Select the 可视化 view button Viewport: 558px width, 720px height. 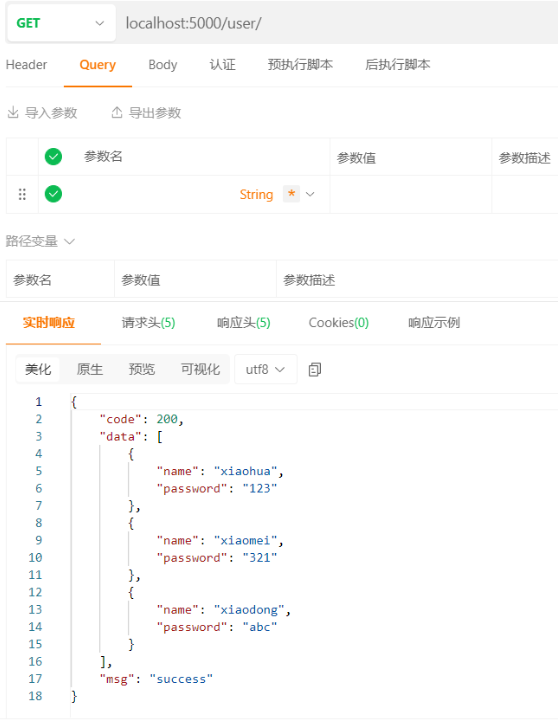point(200,369)
